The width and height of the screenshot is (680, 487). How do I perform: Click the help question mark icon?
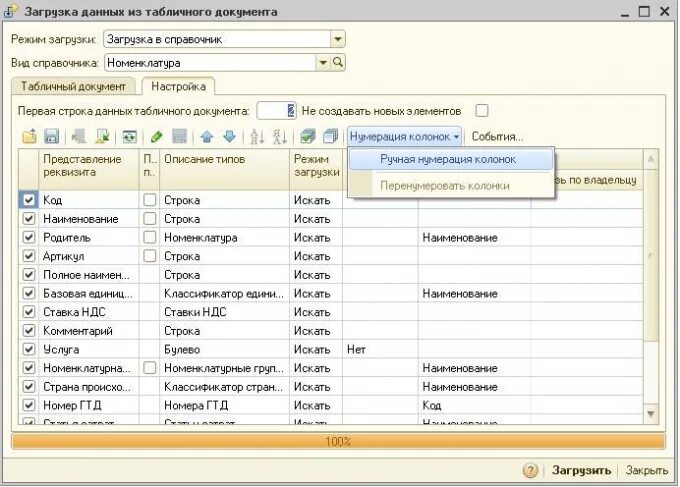pyautogui.click(x=530, y=470)
